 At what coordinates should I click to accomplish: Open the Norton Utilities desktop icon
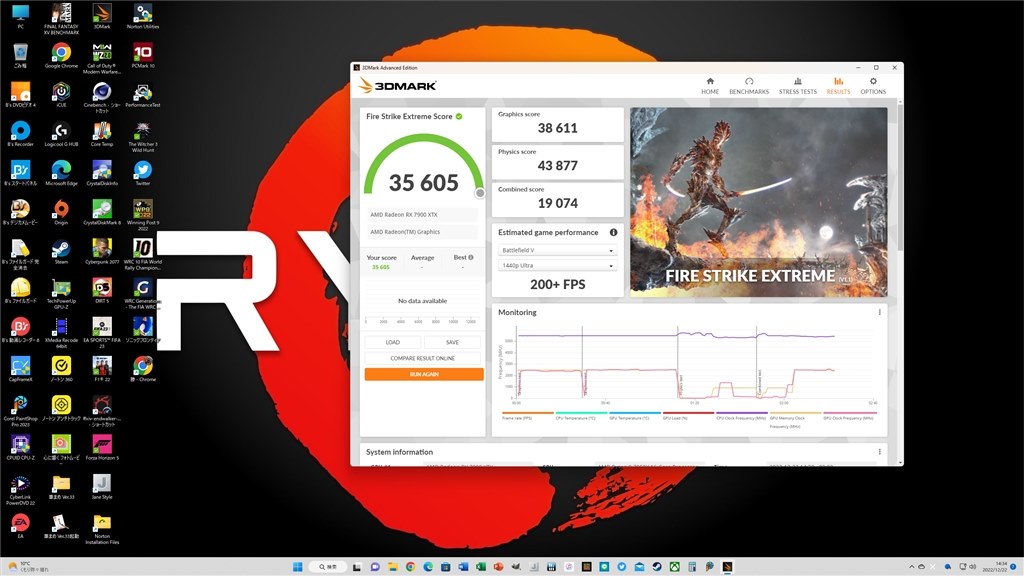click(x=143, y=17)
